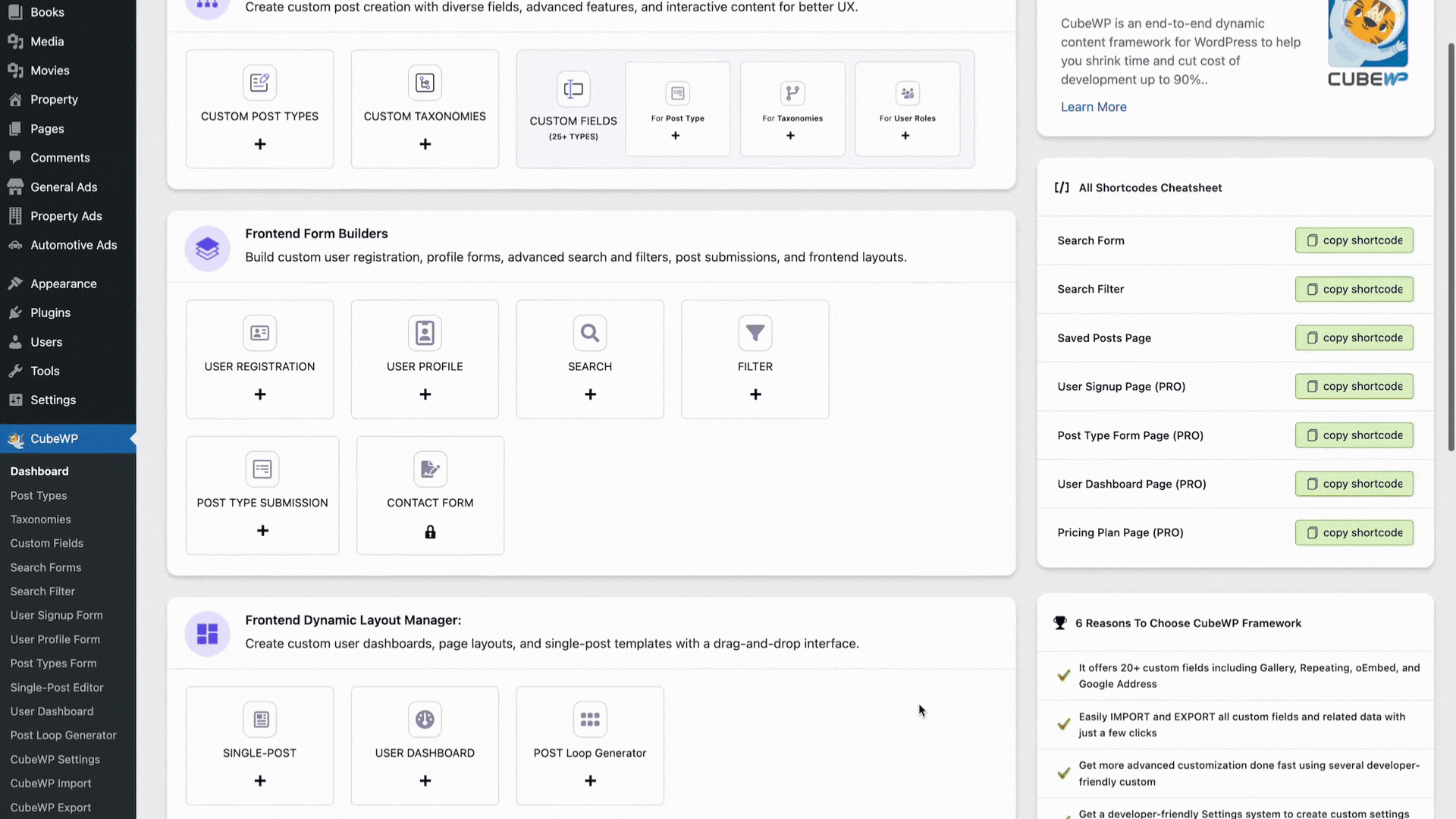Screen dimensions: 1456x819
Task: Click the Custom Taxonomies icon
Action: coord(424,83)
